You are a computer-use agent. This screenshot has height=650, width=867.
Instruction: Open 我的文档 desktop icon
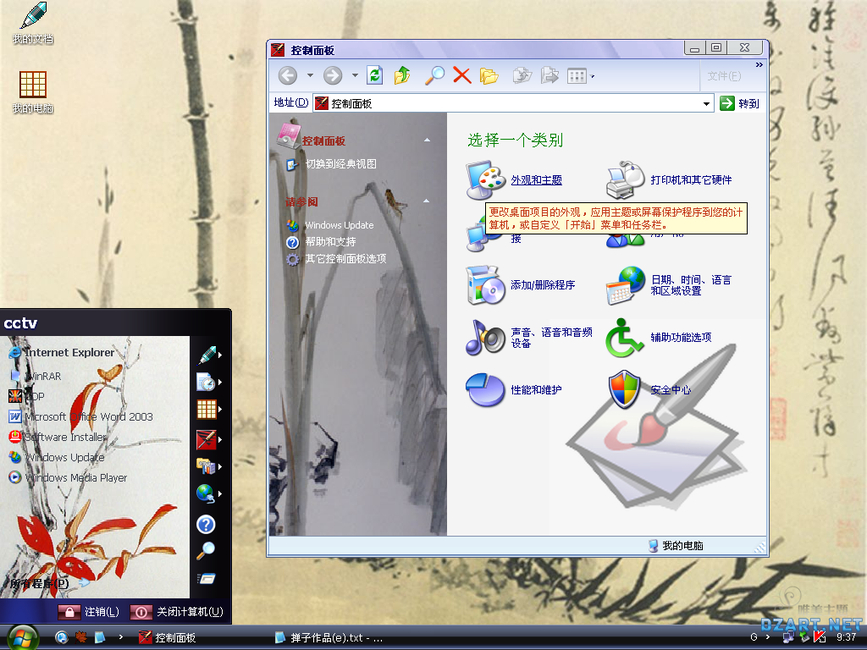click(x=33, y=23)
